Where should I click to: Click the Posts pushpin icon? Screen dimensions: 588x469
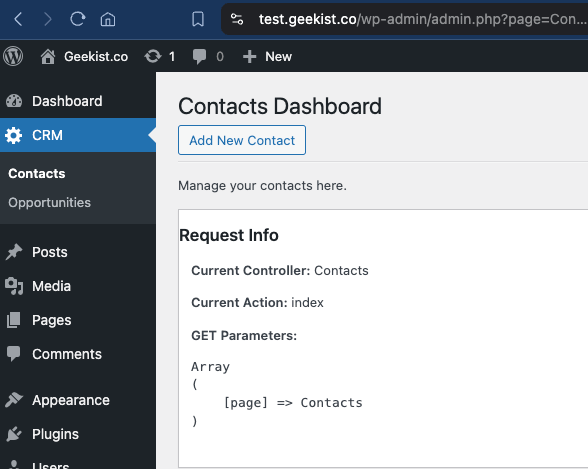coord(14,252)
